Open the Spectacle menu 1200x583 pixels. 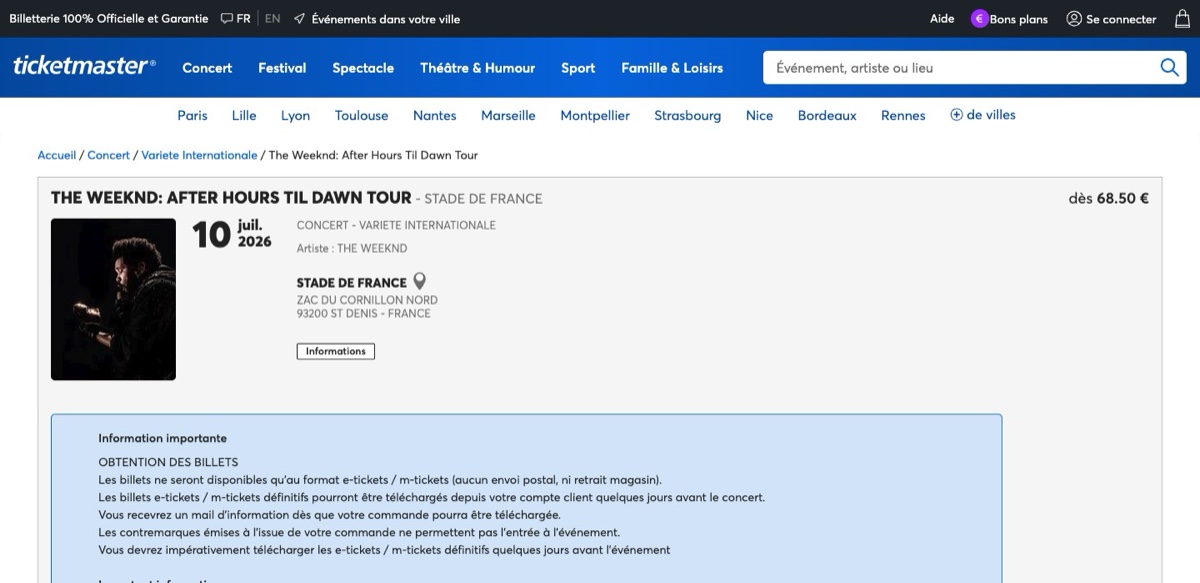click(x=363, y=68)
